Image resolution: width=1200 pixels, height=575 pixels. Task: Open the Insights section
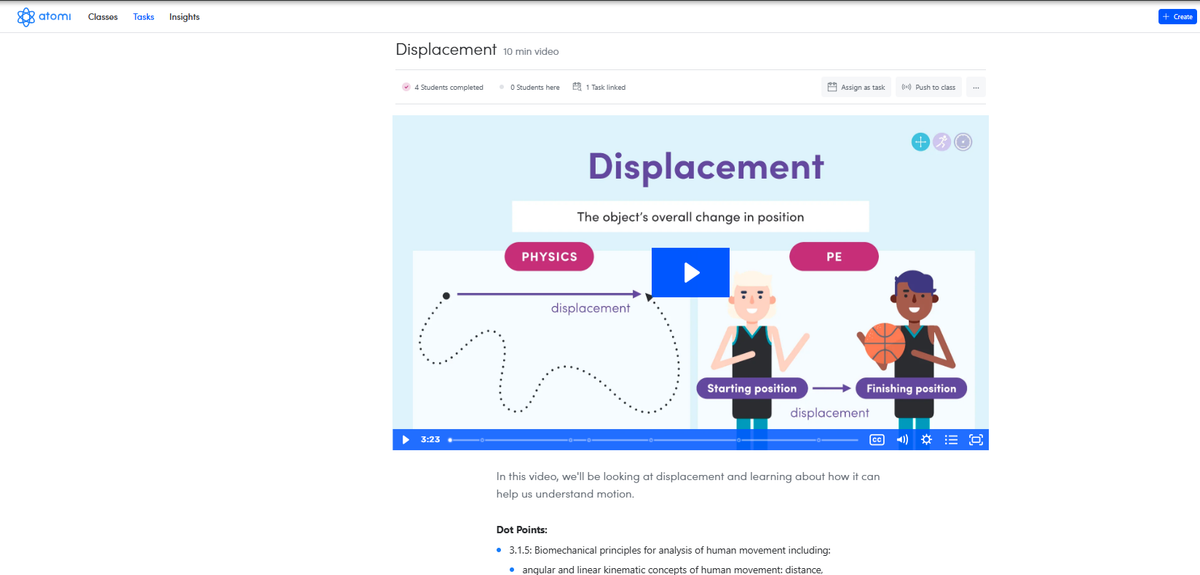tap(184, 17)
